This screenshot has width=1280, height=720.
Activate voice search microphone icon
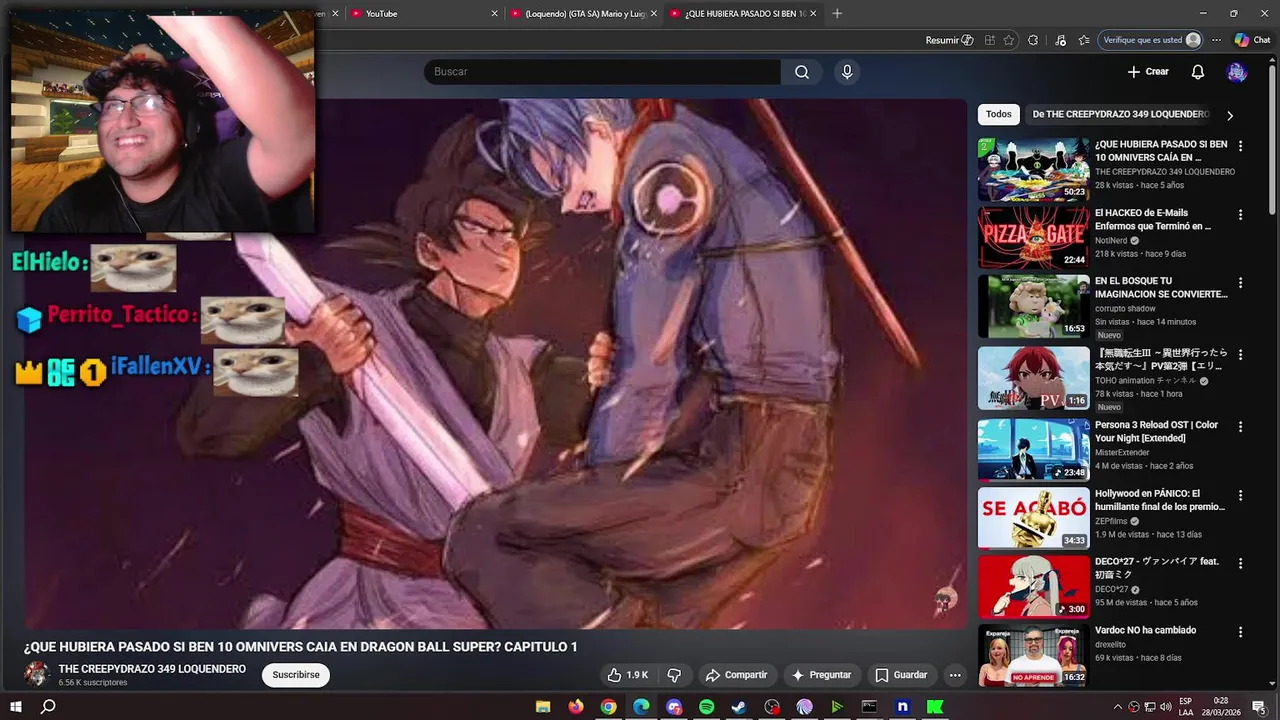[x=847, y=72]
